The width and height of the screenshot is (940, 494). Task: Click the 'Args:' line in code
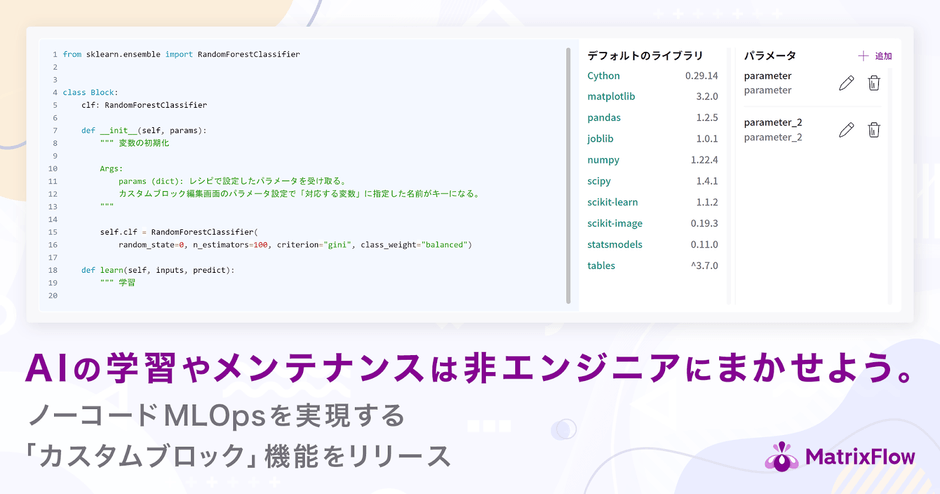[x=111, y=168]
